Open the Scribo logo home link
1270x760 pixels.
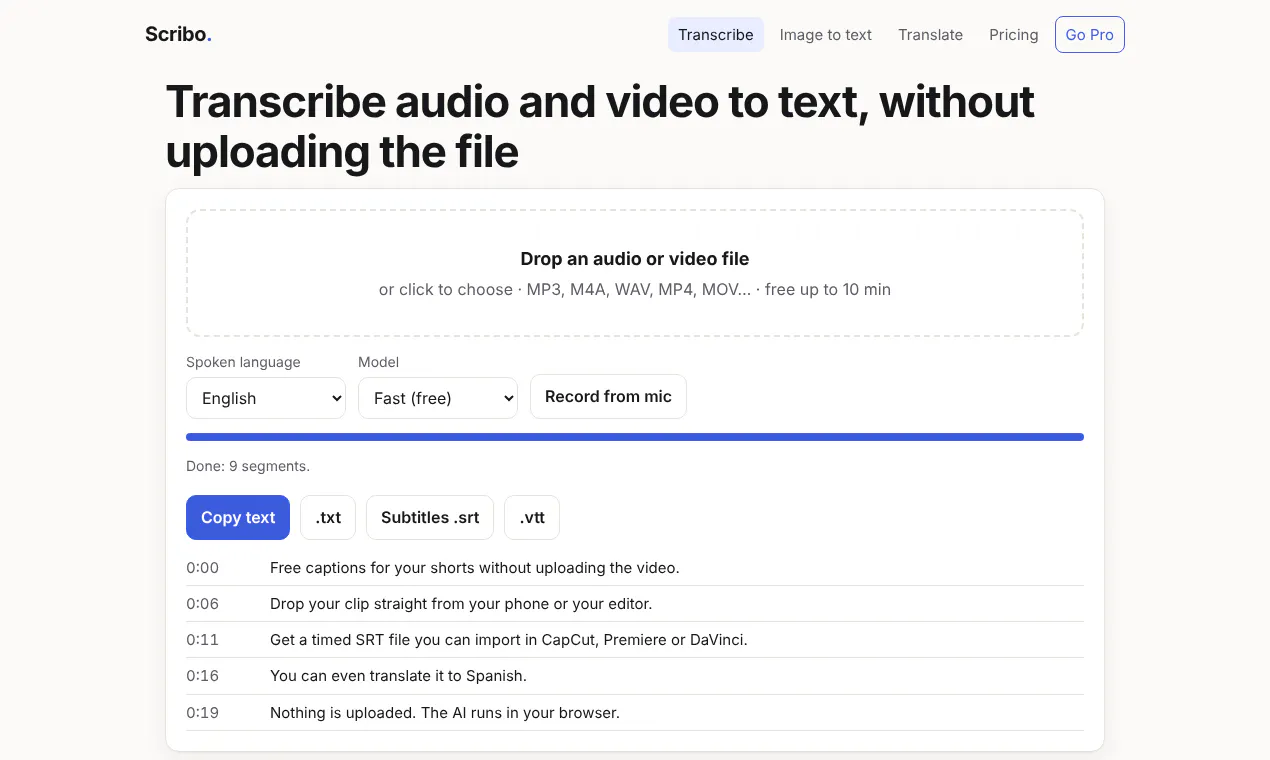178,34
